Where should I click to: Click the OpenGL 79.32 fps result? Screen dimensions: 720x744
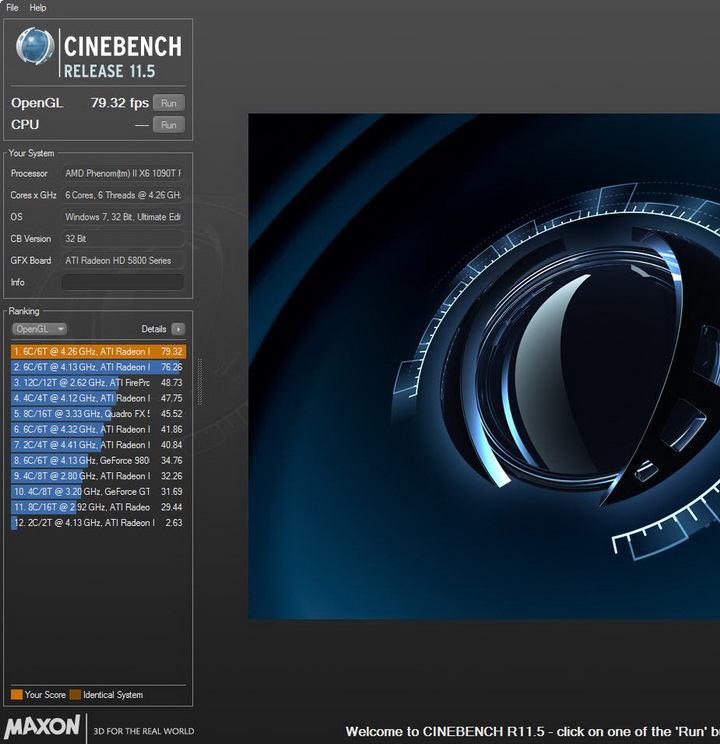120,103
